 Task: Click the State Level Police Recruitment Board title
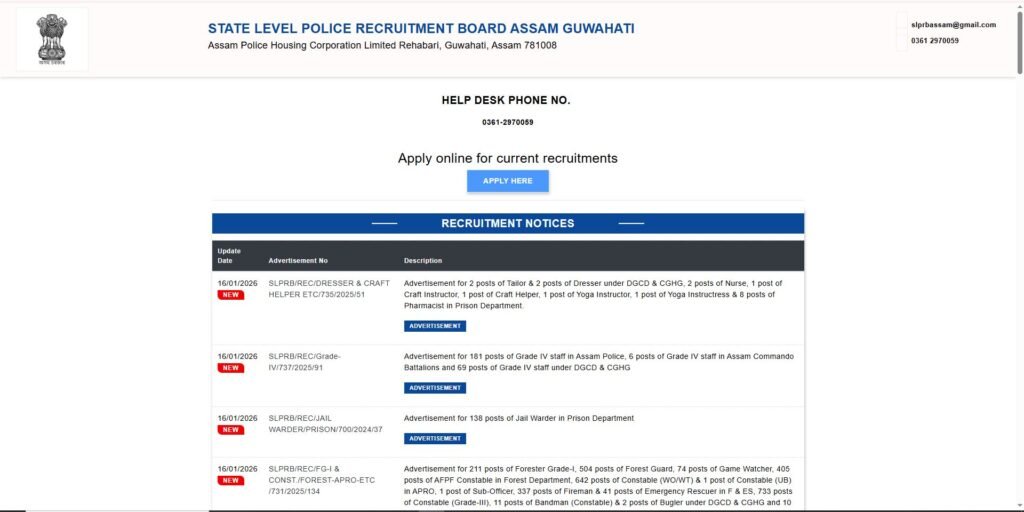[x=421, y=28]
